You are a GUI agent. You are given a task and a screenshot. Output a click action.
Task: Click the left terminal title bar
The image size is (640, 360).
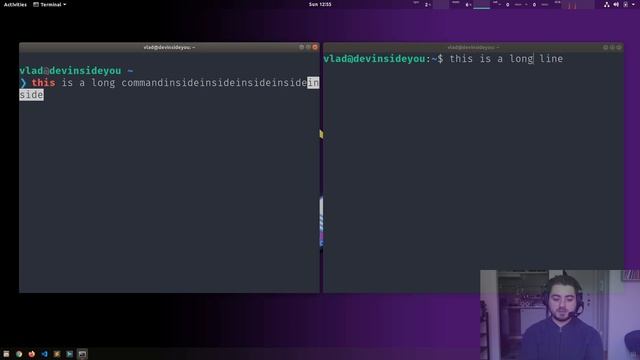click(x=169, y=47)
